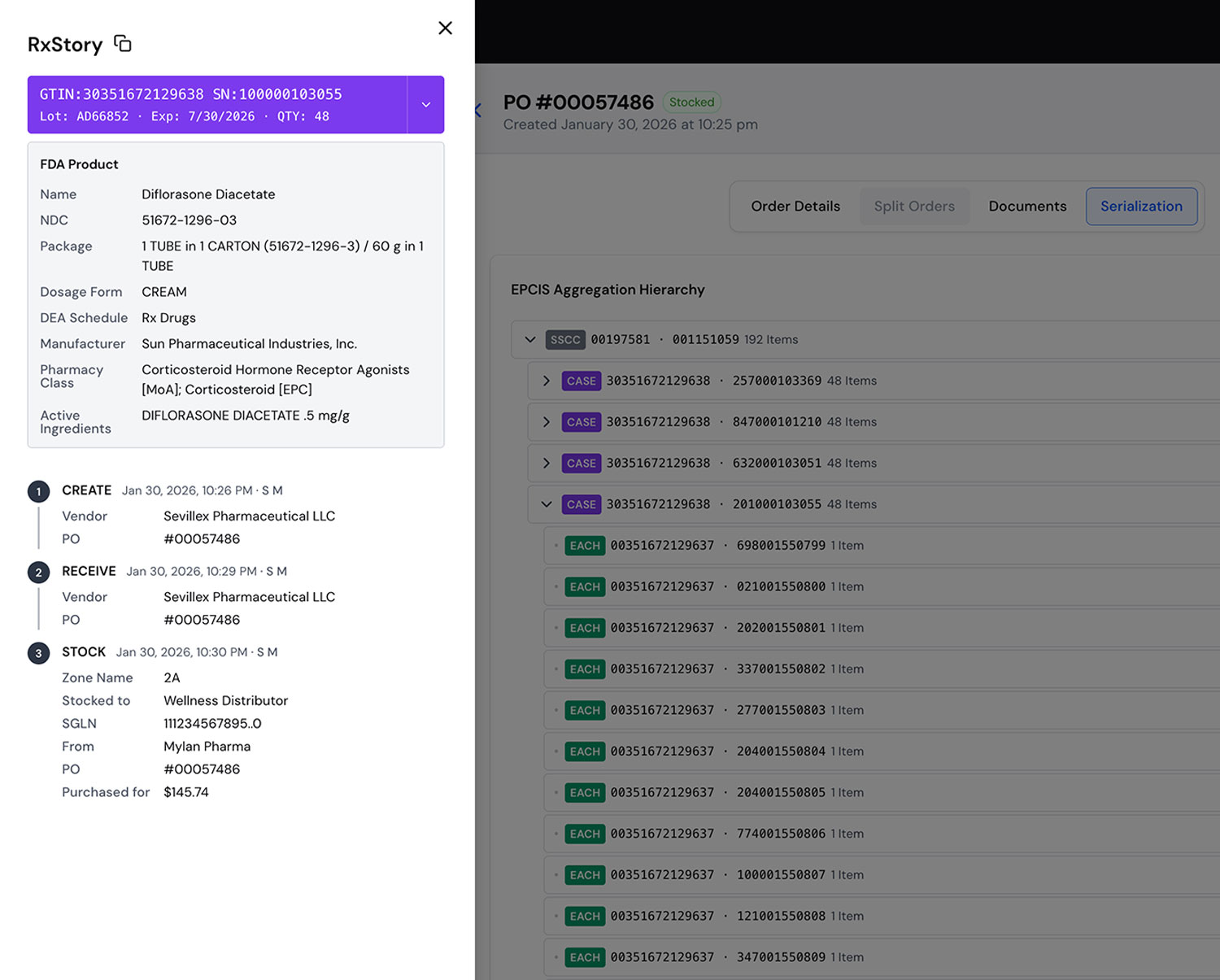Expand the purple GTIN banner dropdown
The width and height of the screenshot is (1220, 980).
tap(425, 104)
